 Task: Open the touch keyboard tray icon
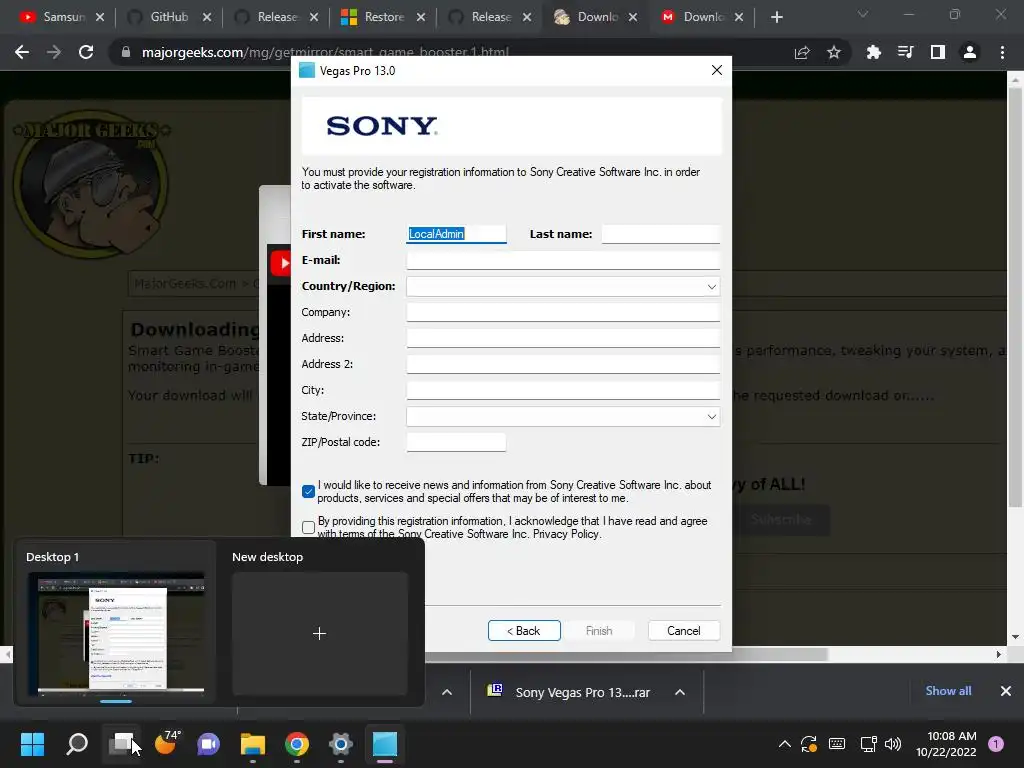[837, 744]
